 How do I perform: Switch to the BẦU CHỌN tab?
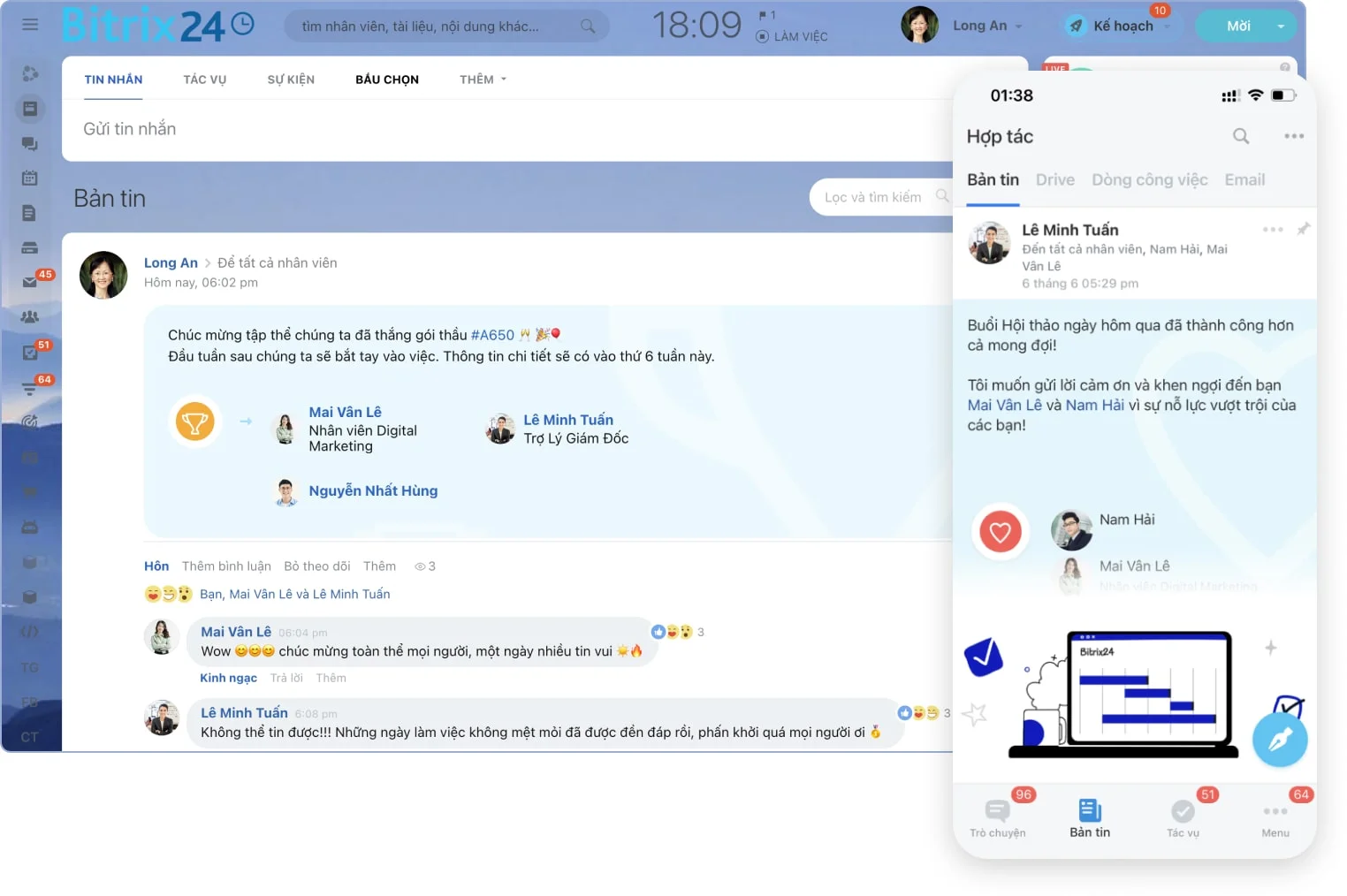coord(386,79)
